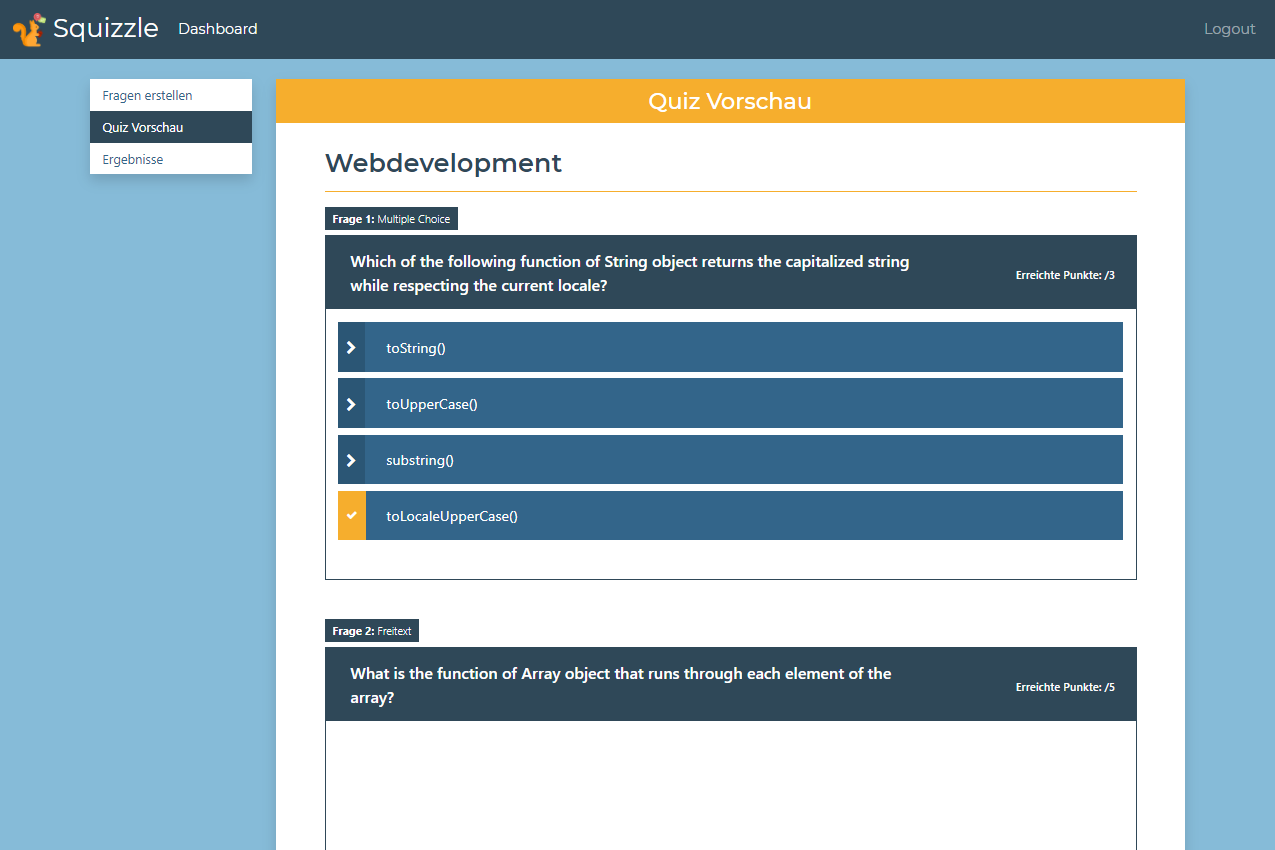Open the Dashboard nav link
The image size is (1275, 850).
[x=218, y=29]
